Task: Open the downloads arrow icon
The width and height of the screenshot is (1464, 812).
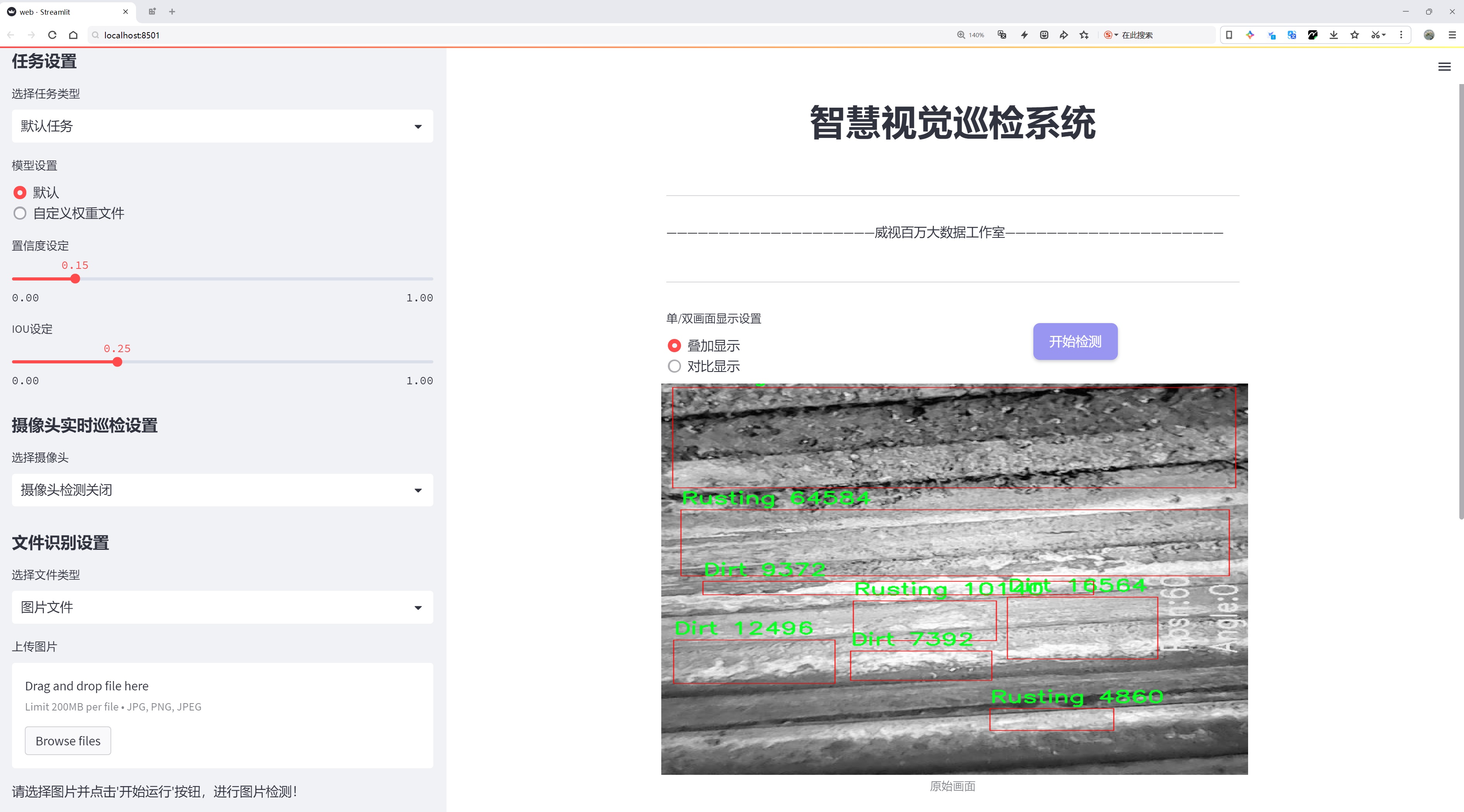Action: pos(1334,34)
